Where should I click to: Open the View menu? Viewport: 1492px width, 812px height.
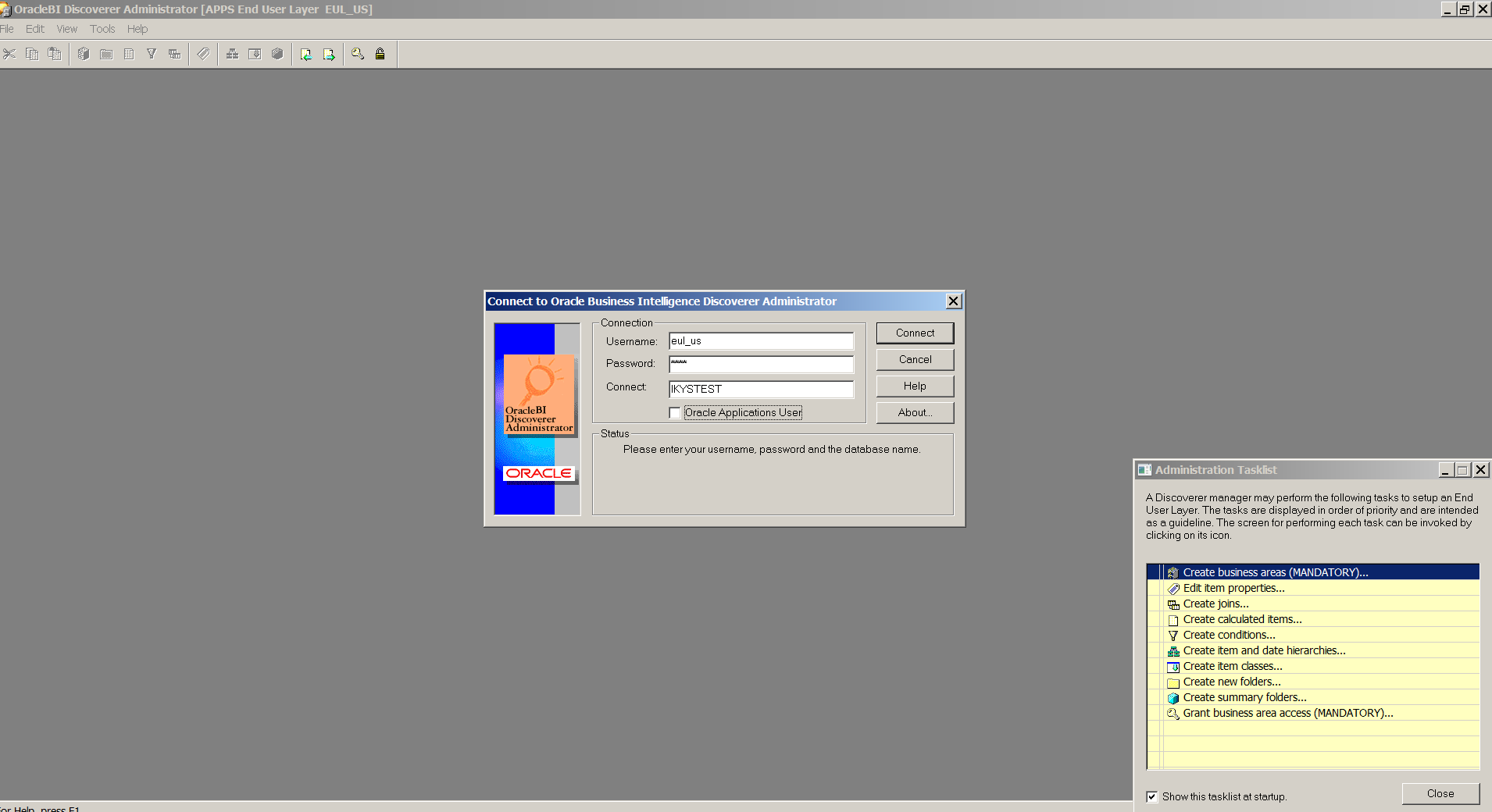(x=66, y=29)
